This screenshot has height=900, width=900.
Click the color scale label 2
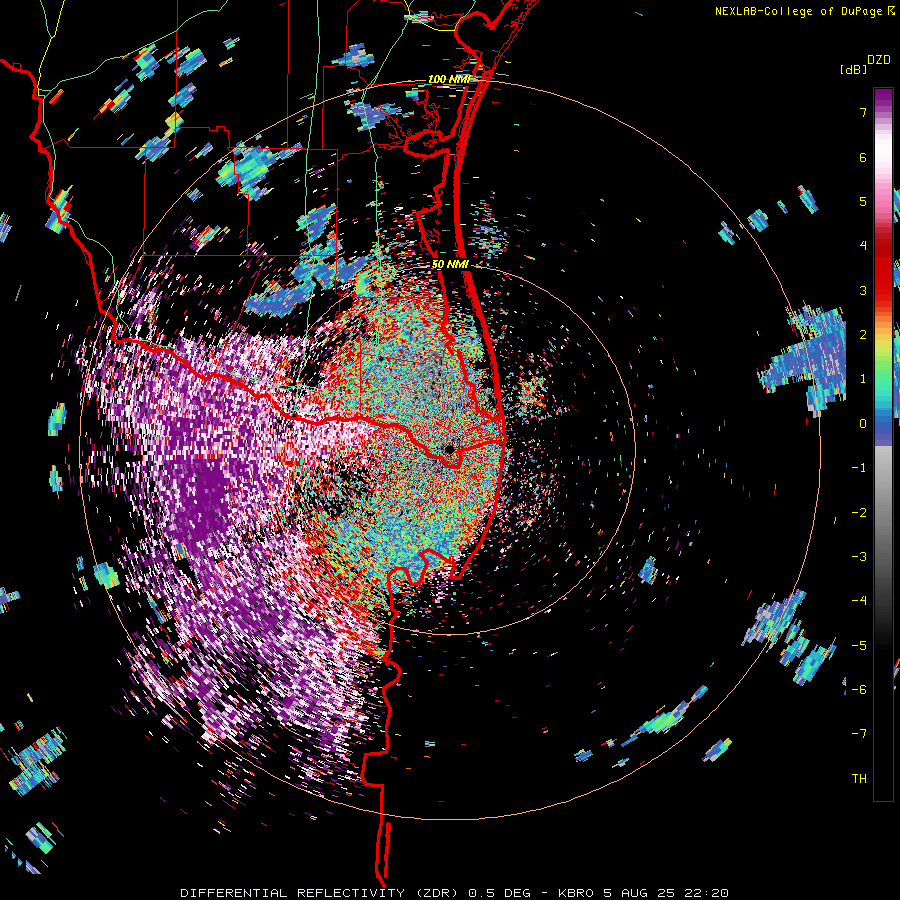click(863, 335)
